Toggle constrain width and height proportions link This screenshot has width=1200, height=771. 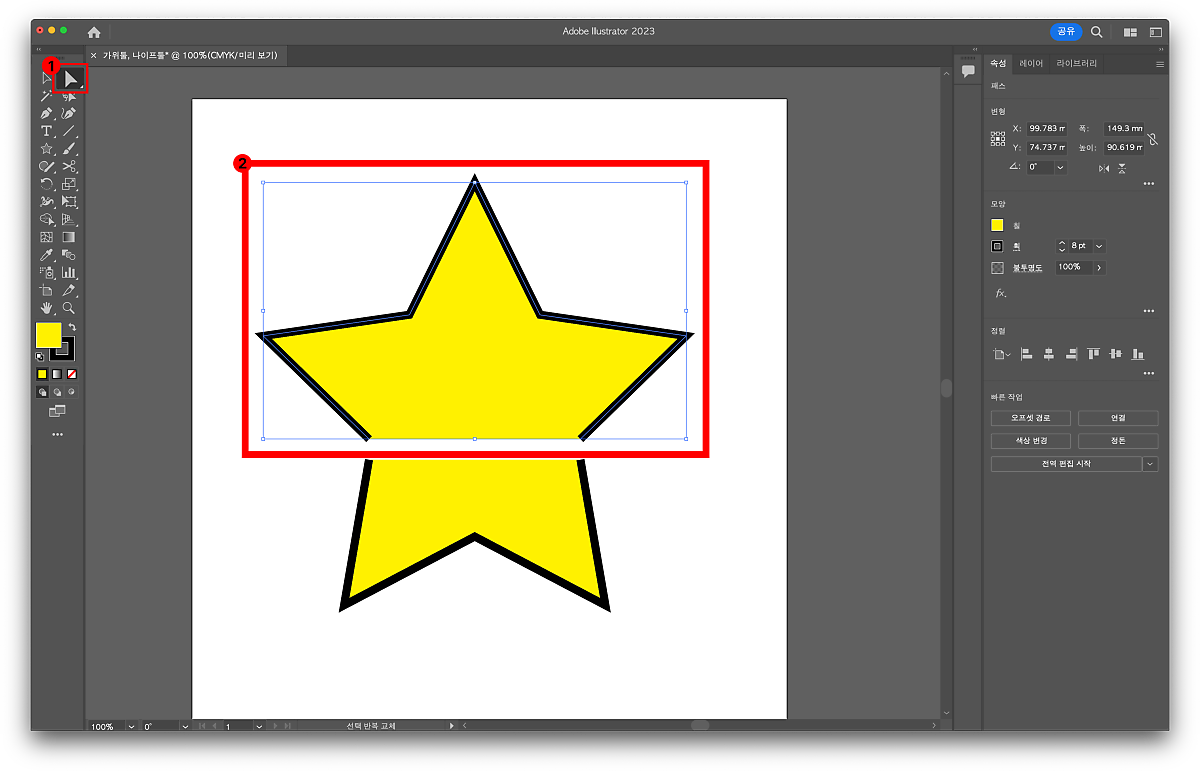(1153, 139)
